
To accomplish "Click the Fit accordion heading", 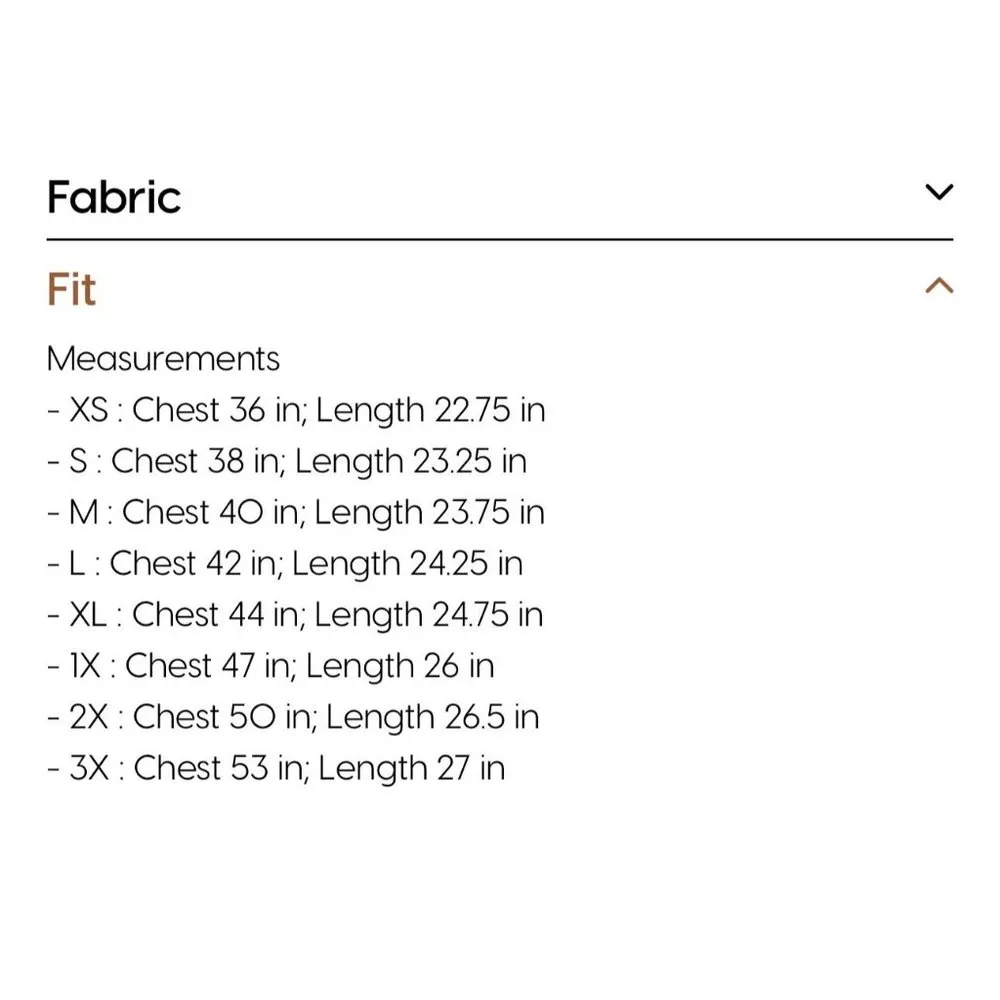I will tap(71, 290).
